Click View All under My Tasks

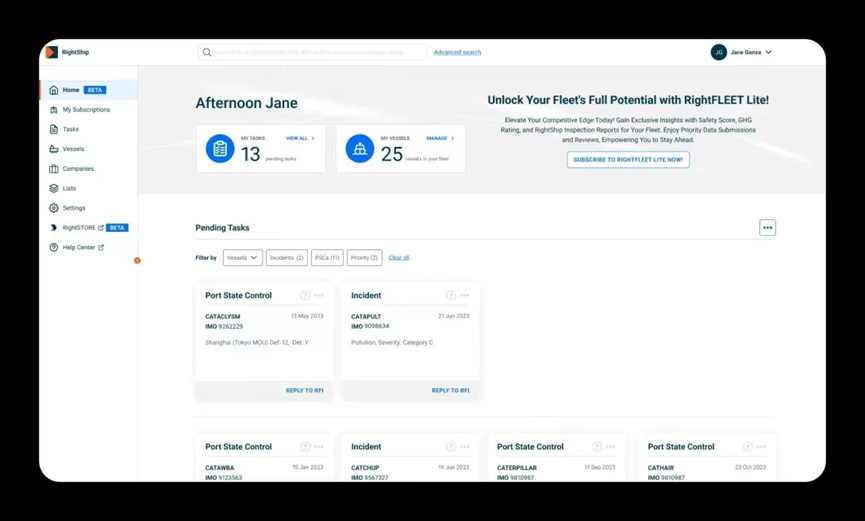[300, 139]
